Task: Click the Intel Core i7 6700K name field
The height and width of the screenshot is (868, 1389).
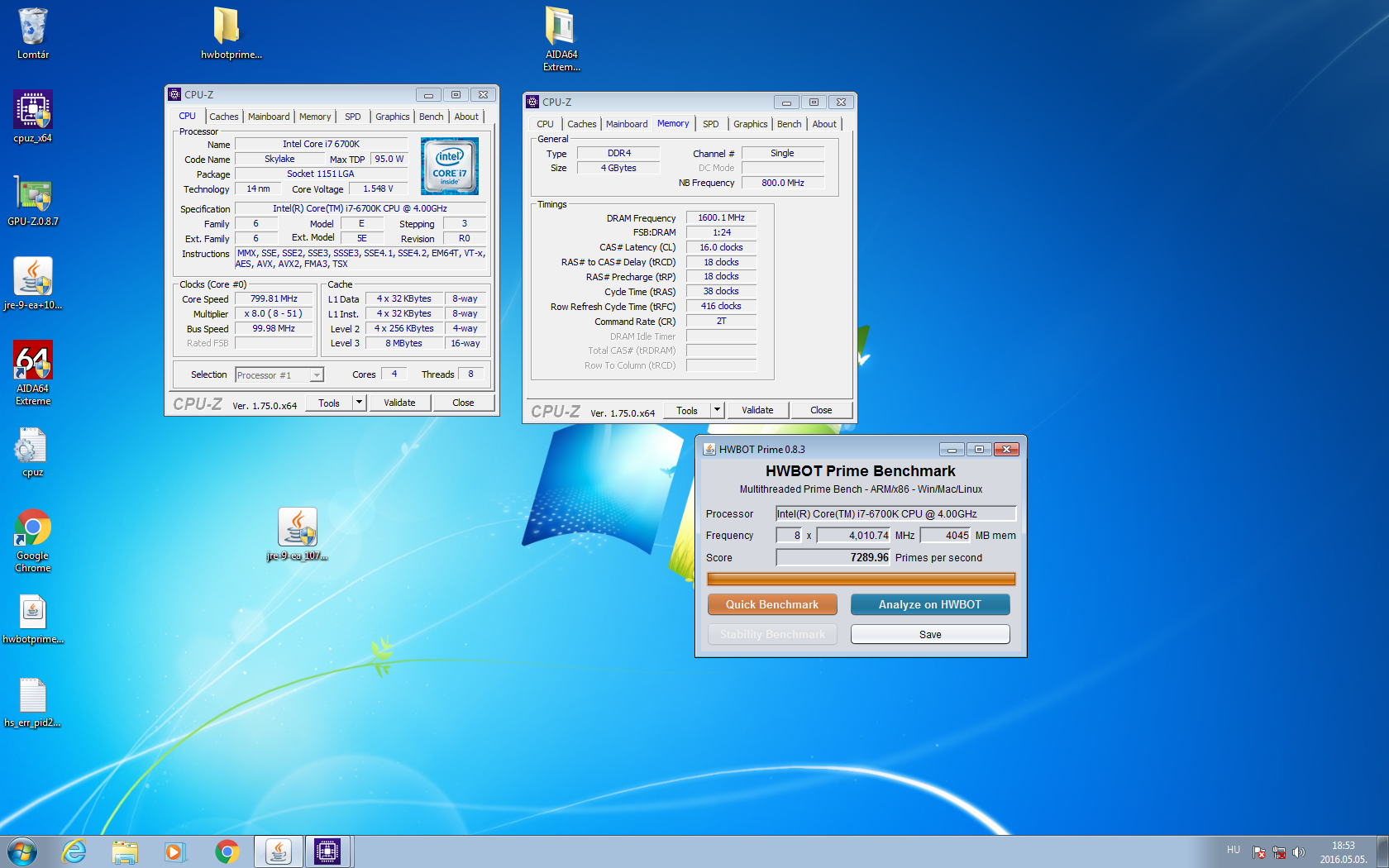Action: coord(322,144)
